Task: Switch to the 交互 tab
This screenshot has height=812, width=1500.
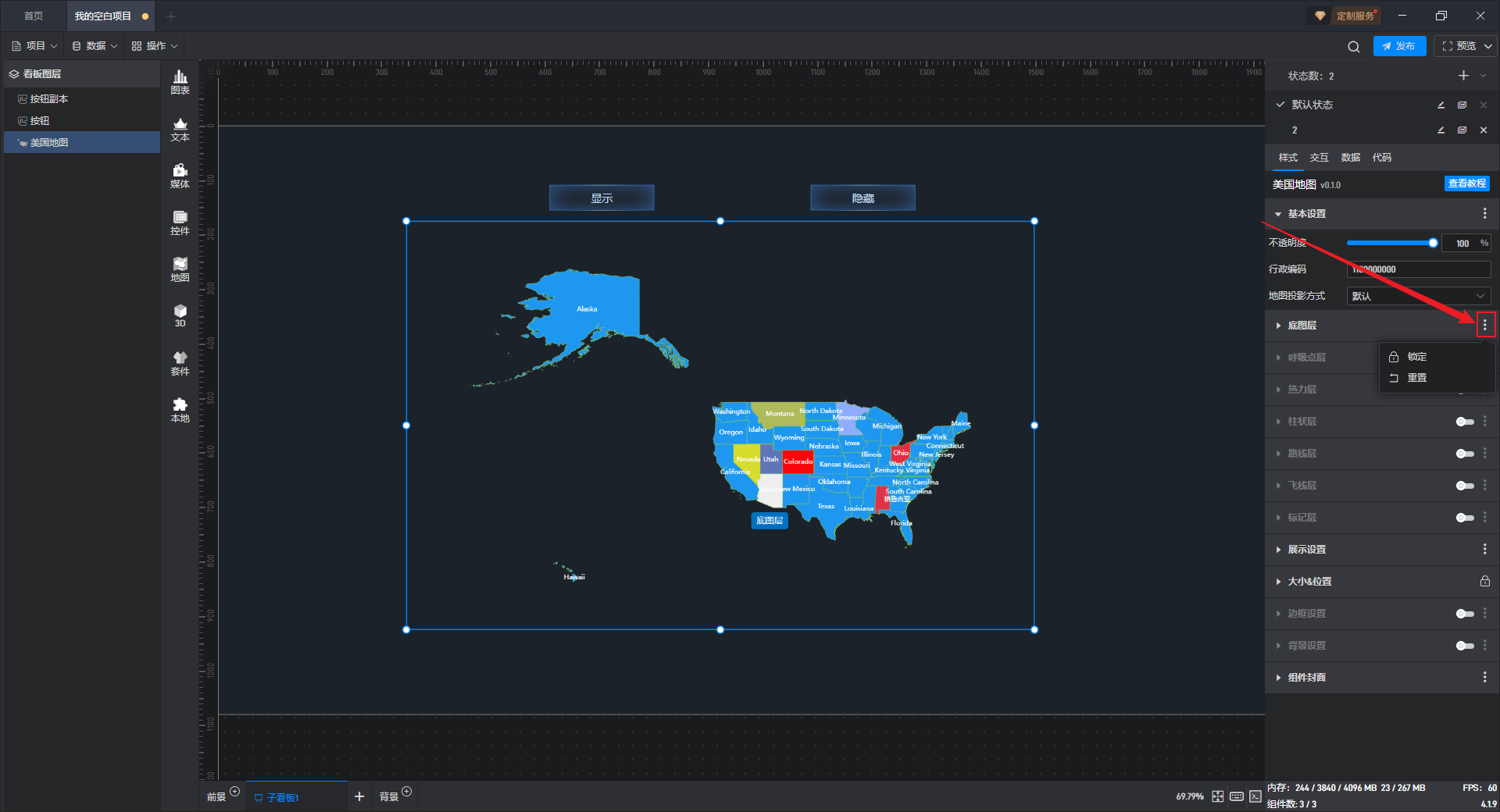Action: pos(1319,158)
